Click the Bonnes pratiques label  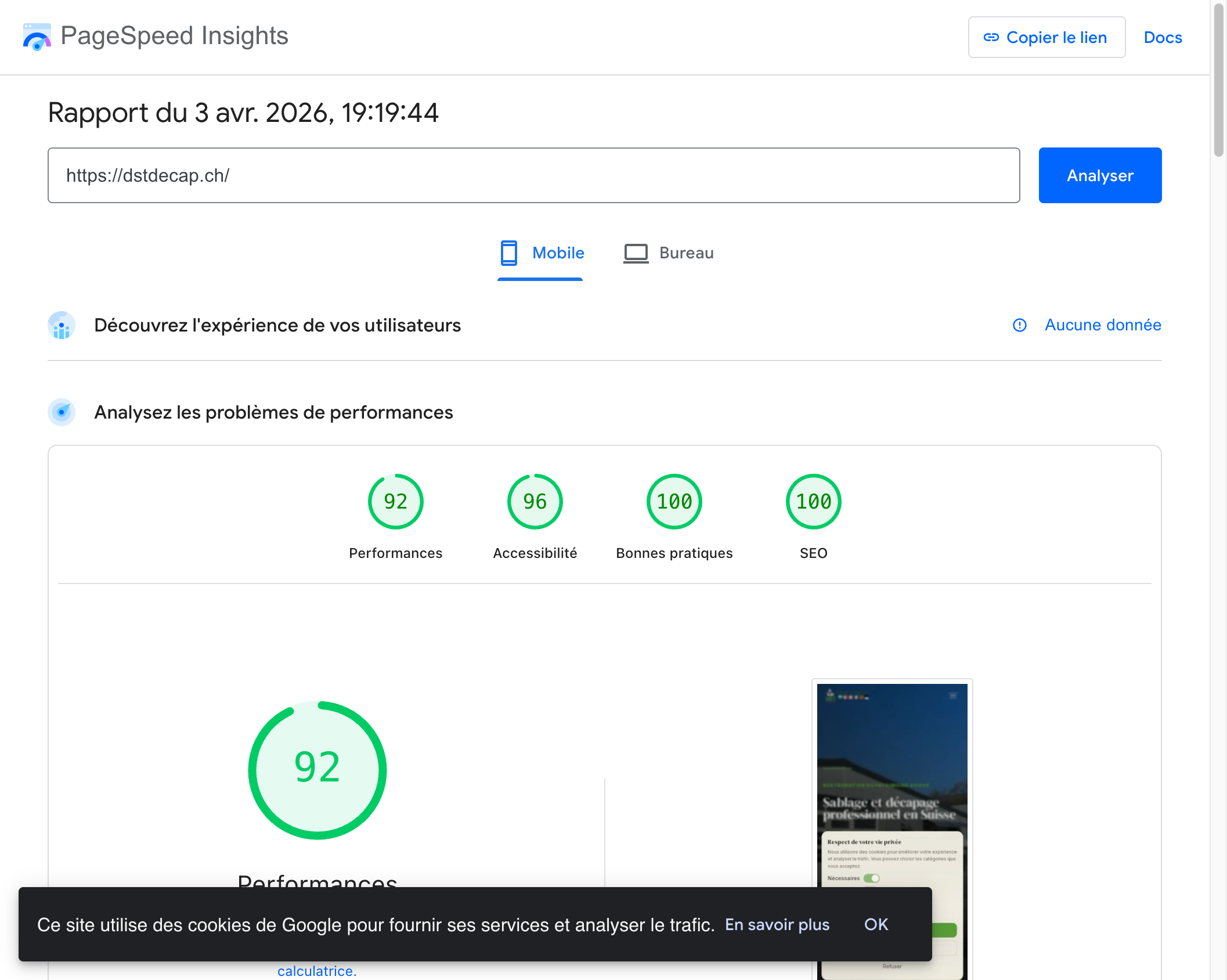(x=674, y=553)
